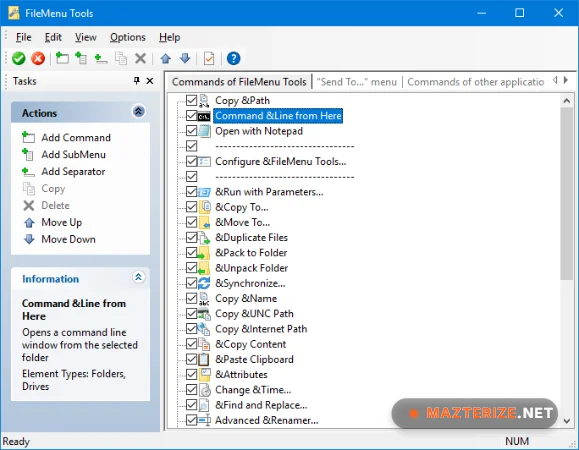Image resolution: width=579 pixels, height=450 pixels.
Task: Click the Add SubMenu toolbar icon
Action: [81, 58]
